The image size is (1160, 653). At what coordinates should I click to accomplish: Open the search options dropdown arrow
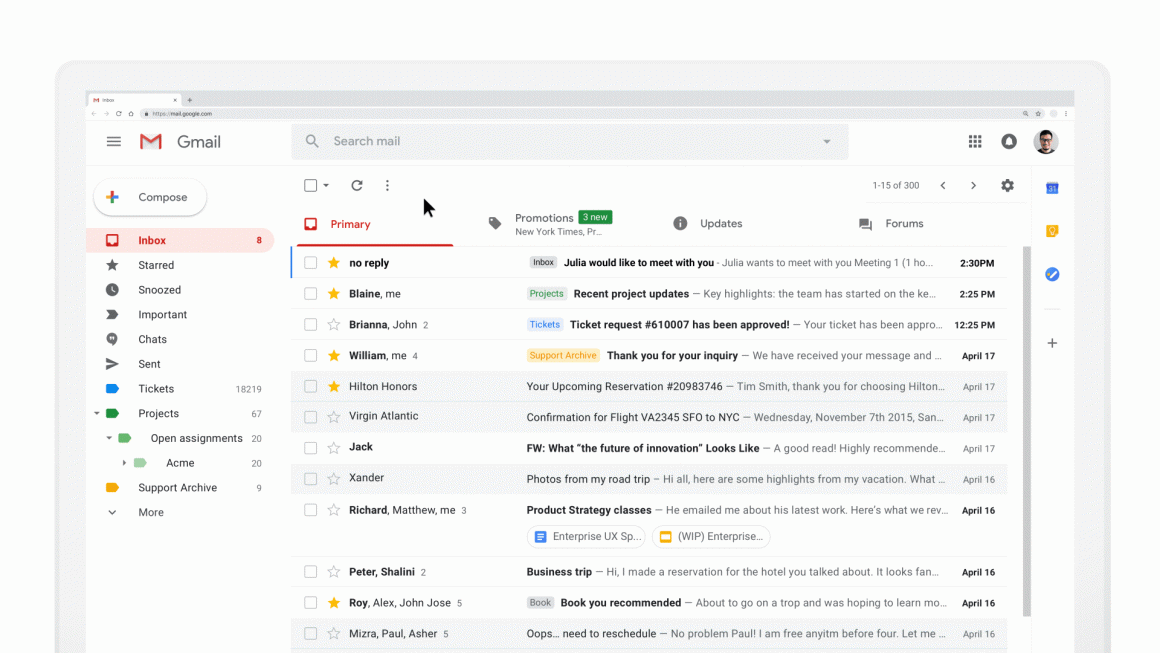click(827, 141)
